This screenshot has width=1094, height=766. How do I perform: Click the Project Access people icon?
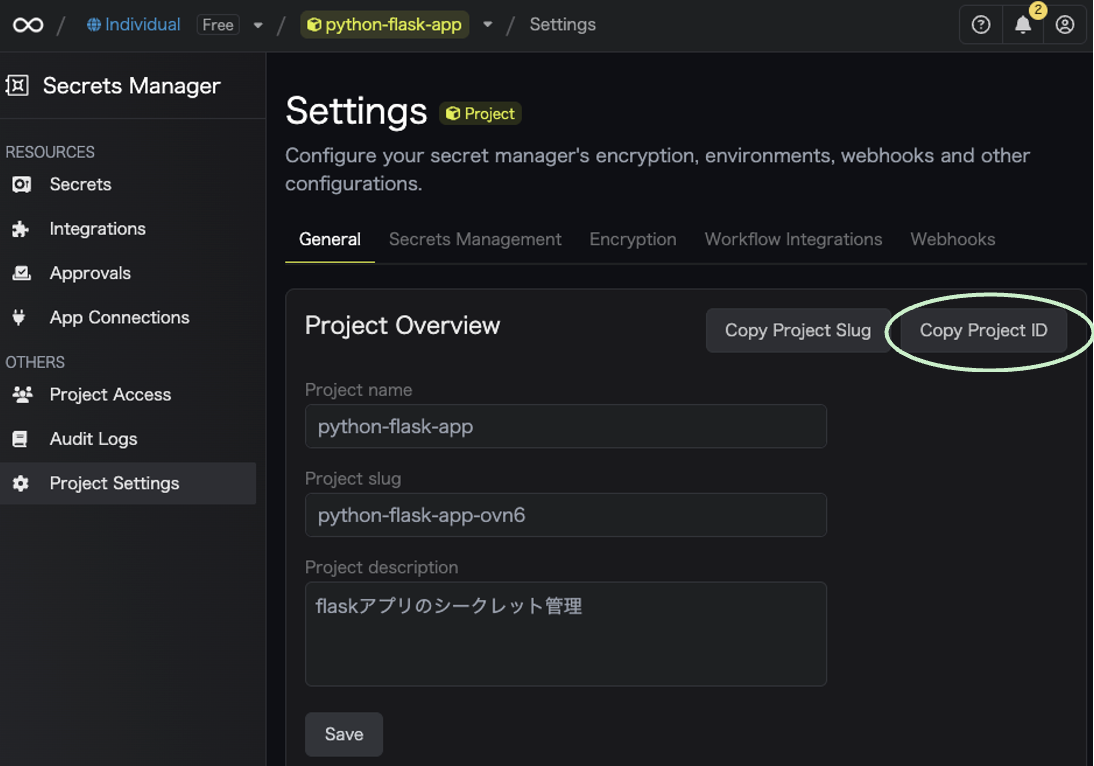21,395
